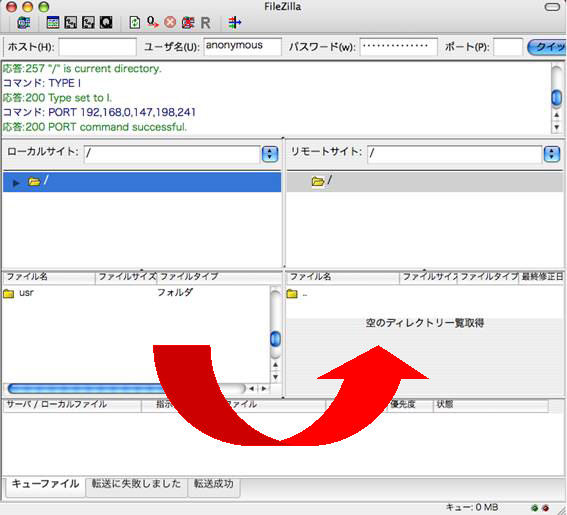
Task: Click the remote site path field
Action: click(455, 154)
